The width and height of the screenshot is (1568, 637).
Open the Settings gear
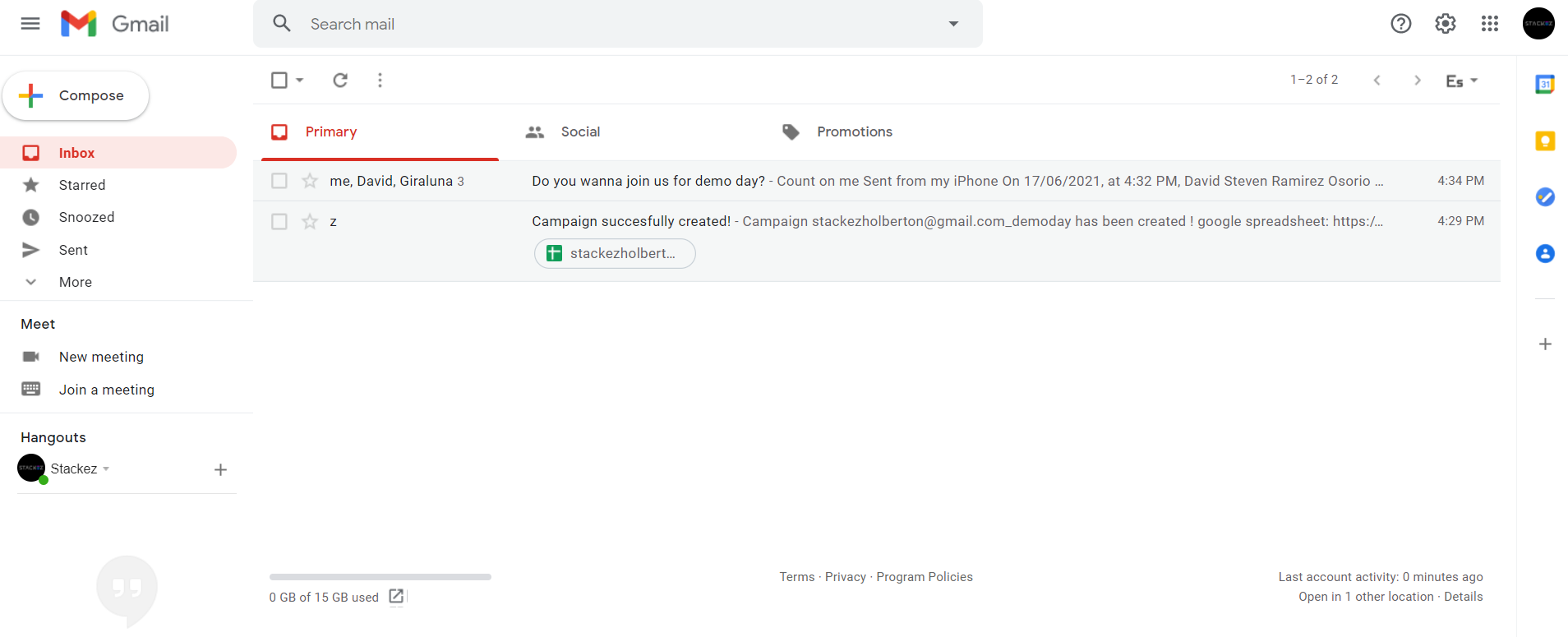click(1446, 24)
